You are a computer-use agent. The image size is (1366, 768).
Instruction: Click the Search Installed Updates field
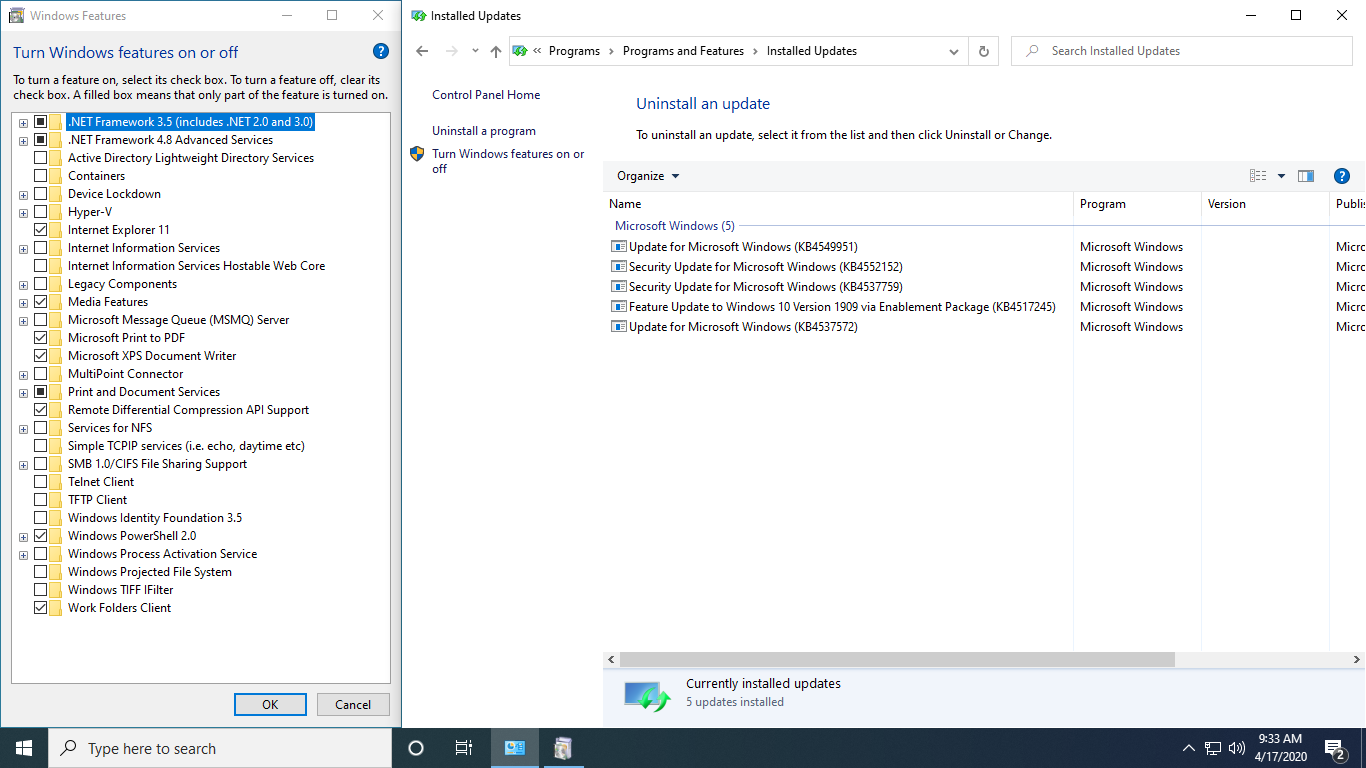coord(1182,51)
